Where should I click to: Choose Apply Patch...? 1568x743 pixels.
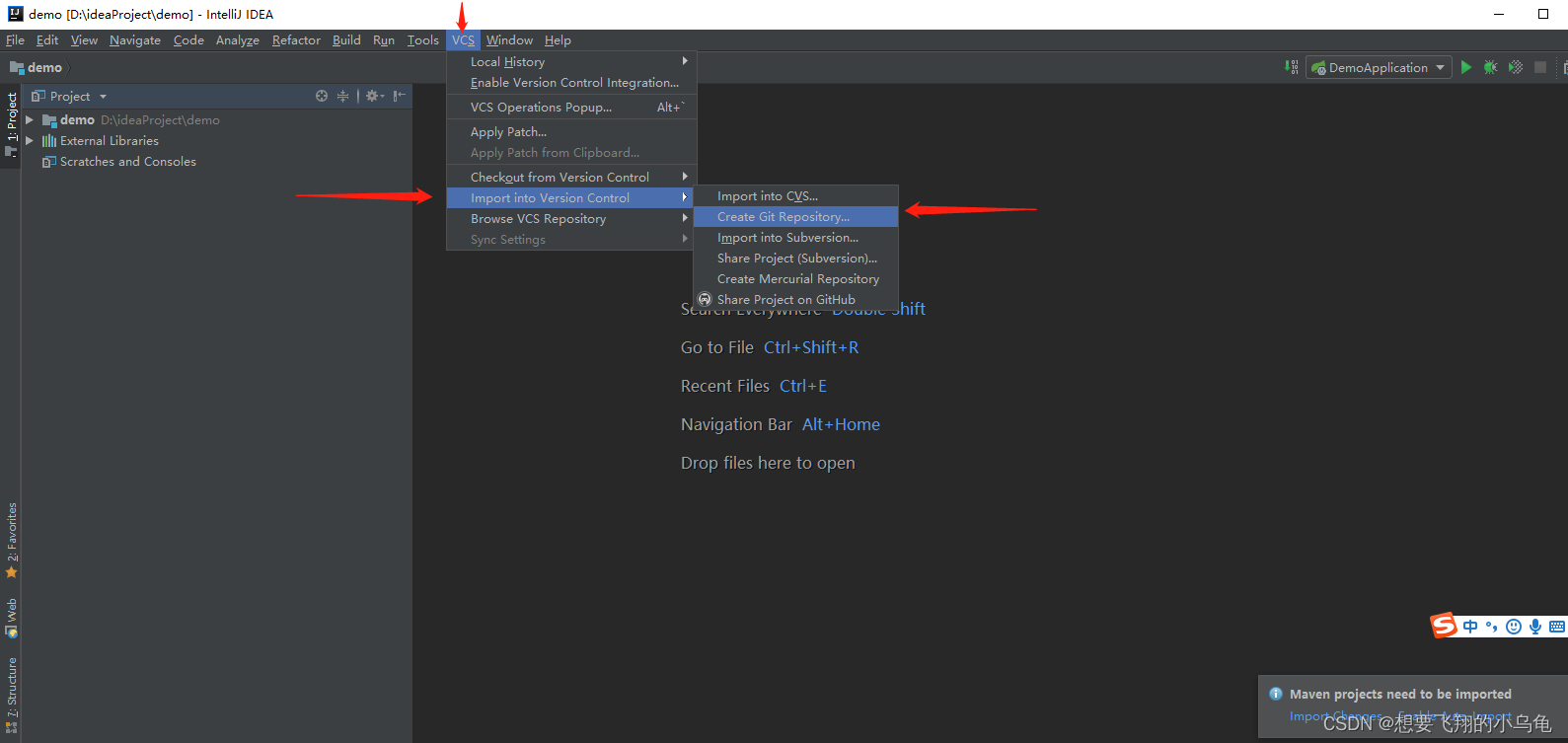[571, 132]
